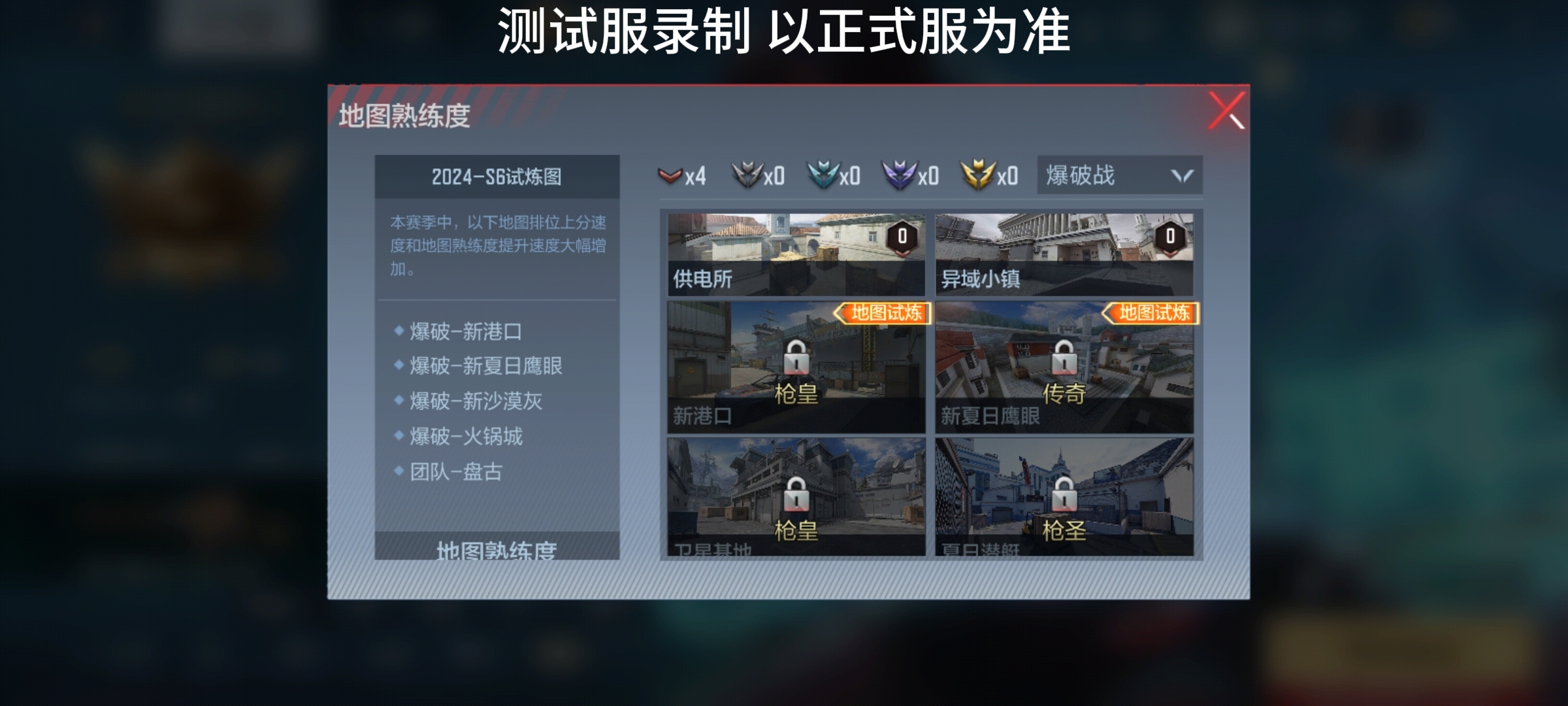Click the lock icon on 新港口 map
Viewport: 1568px width, 706px height.
click(796, 358)
